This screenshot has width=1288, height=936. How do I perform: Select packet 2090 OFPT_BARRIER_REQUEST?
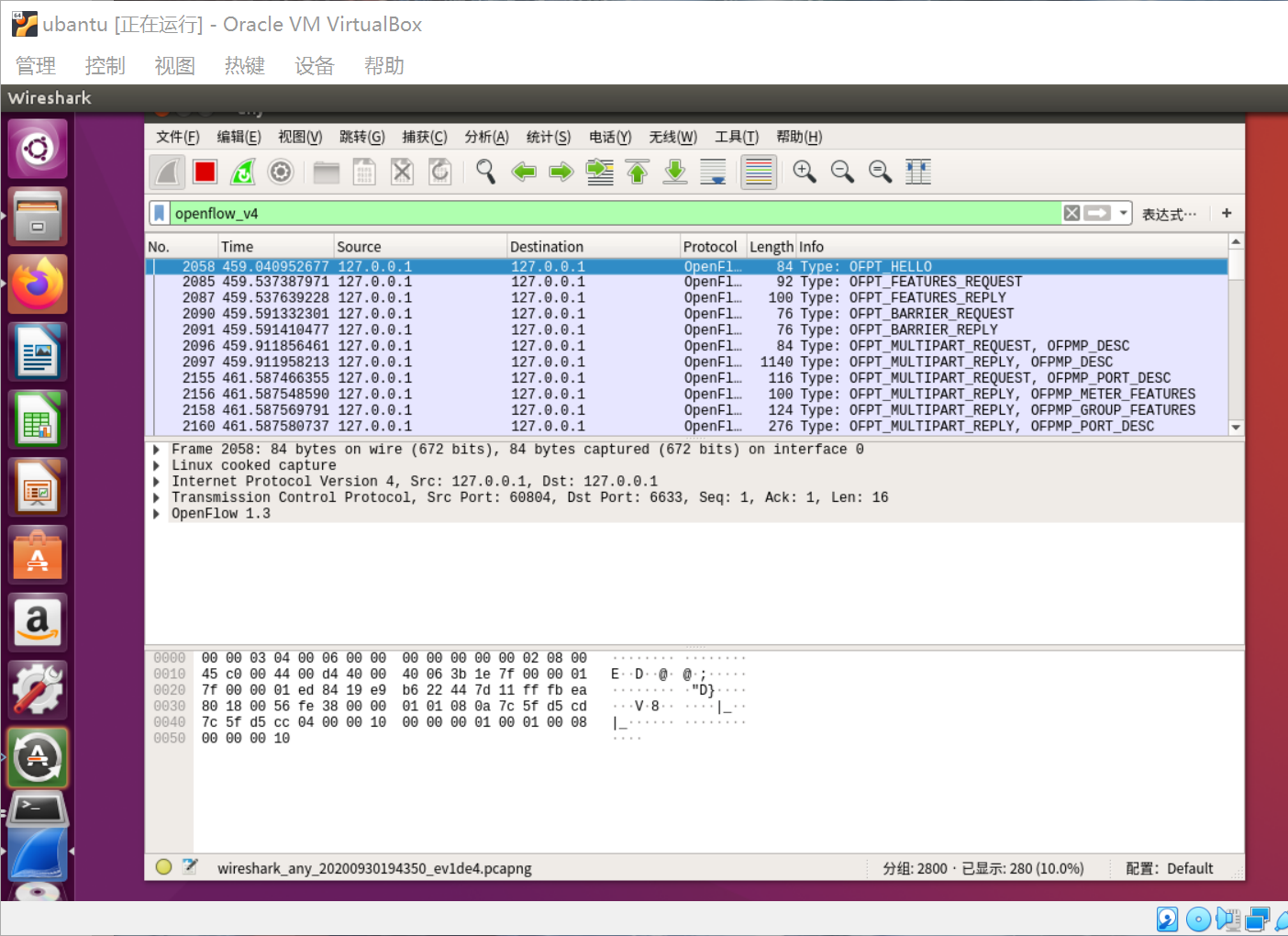[686, 315]
